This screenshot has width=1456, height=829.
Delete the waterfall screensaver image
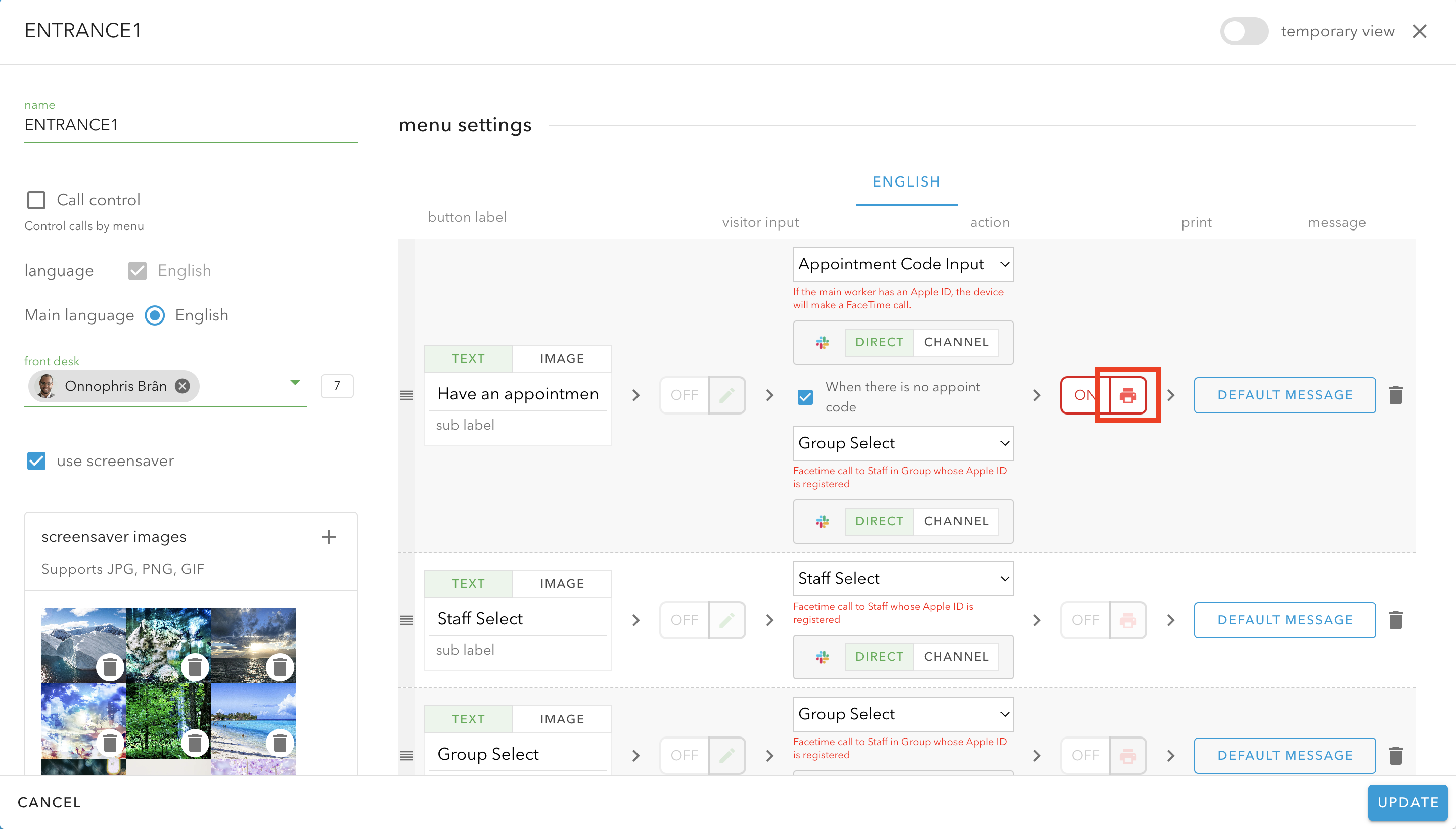195,667
